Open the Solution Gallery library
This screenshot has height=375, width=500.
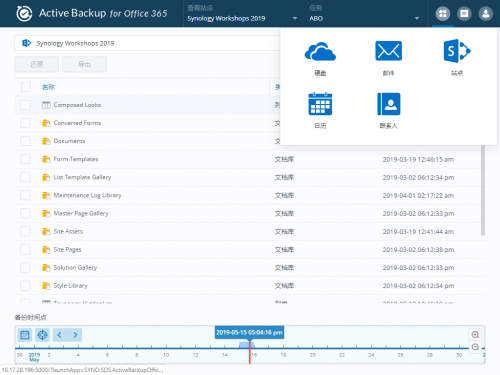click(75, 267)
